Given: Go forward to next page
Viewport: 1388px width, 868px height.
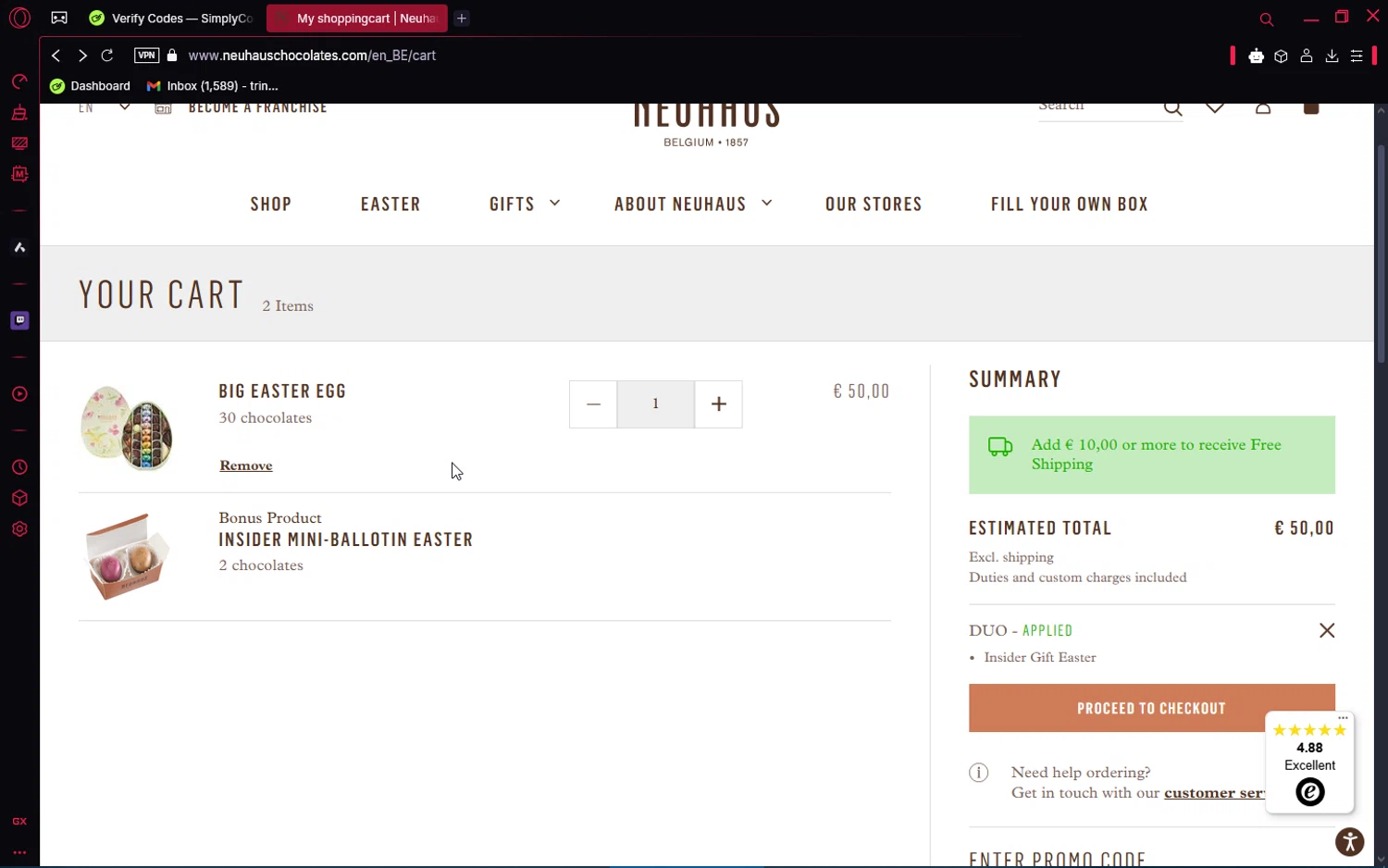Looking at the screenshot, I should tap(82, 56).
